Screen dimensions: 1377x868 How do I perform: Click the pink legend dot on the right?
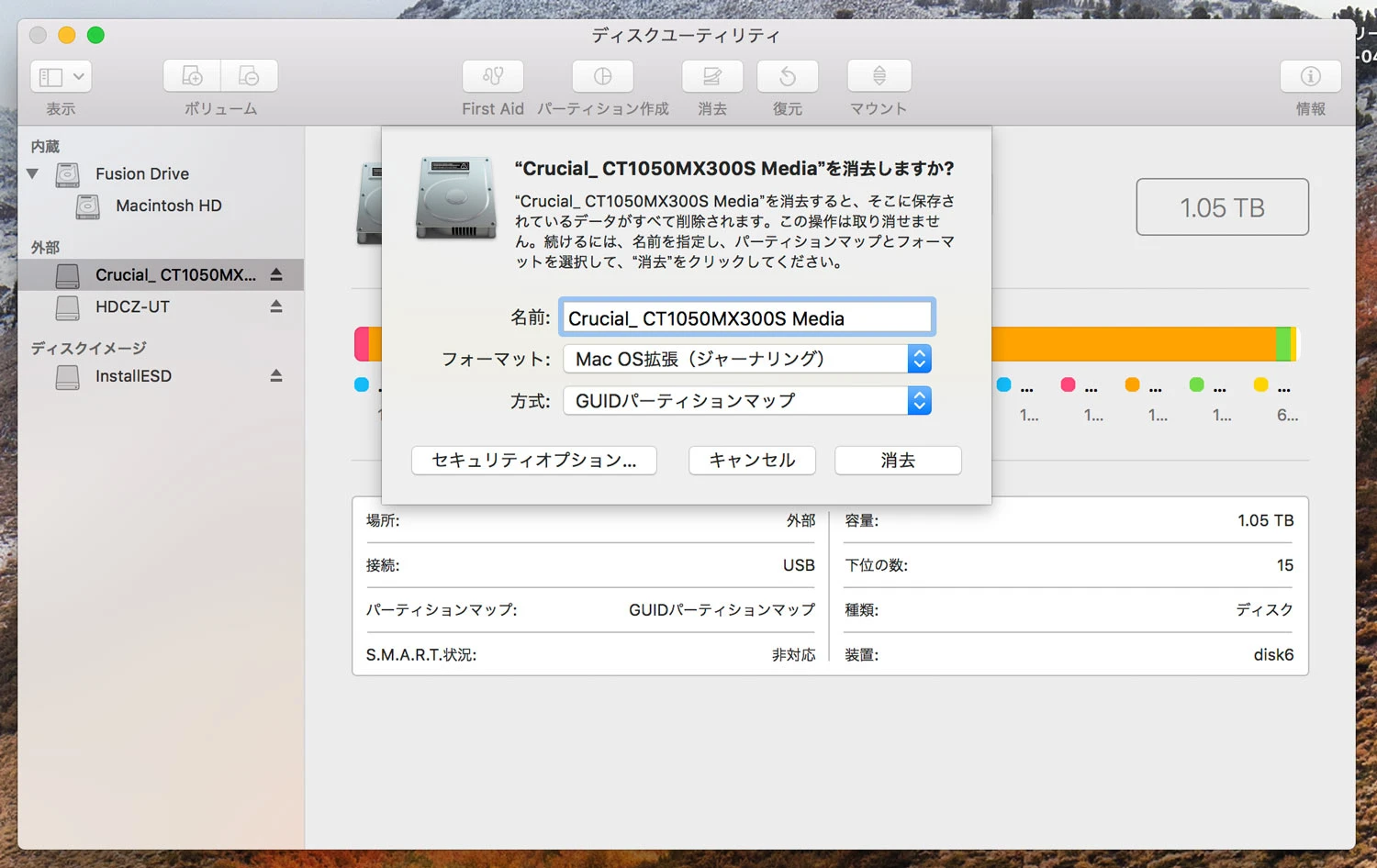point(1068,384)
